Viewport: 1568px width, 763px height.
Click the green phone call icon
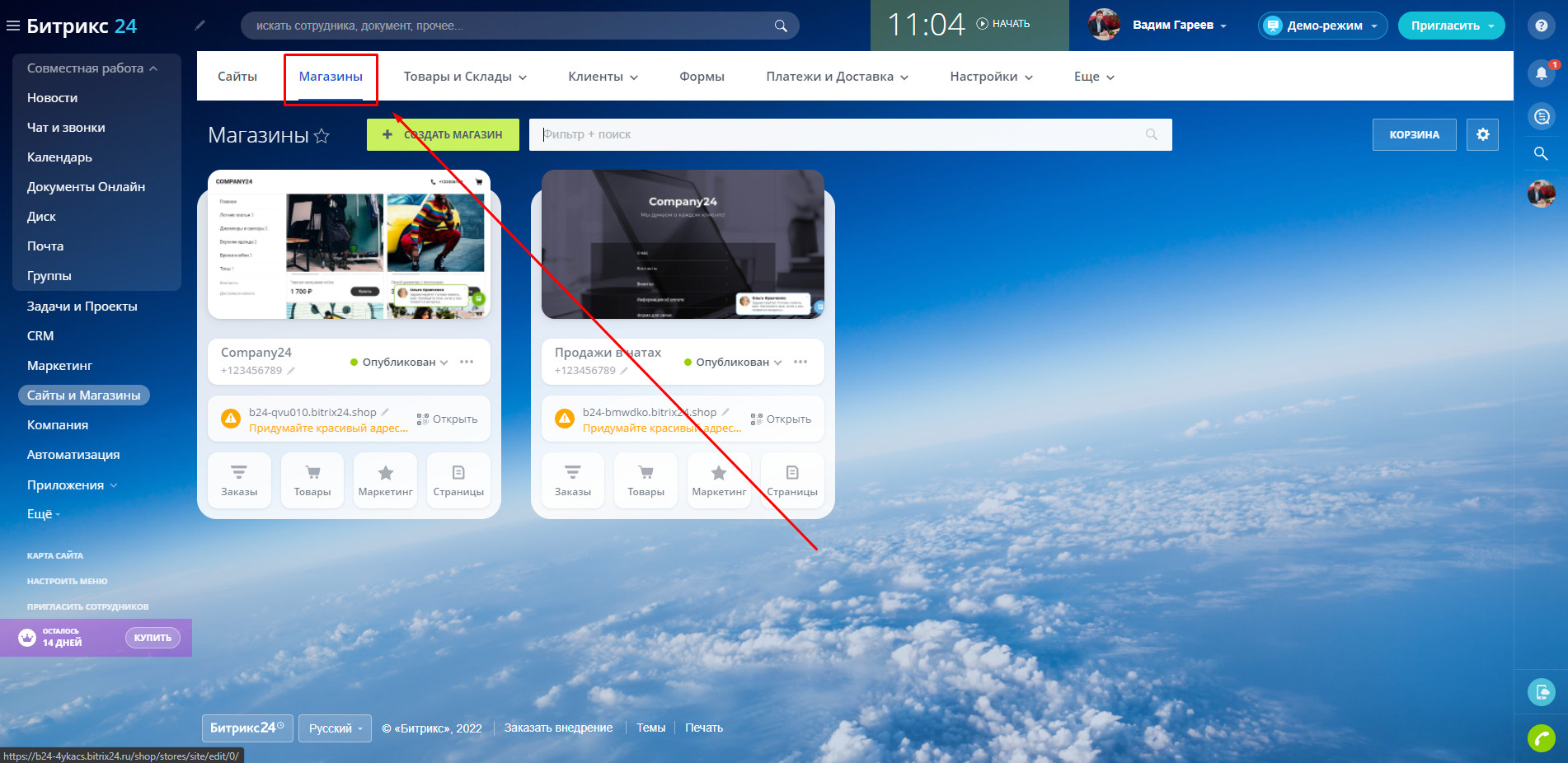point(1541,737)
